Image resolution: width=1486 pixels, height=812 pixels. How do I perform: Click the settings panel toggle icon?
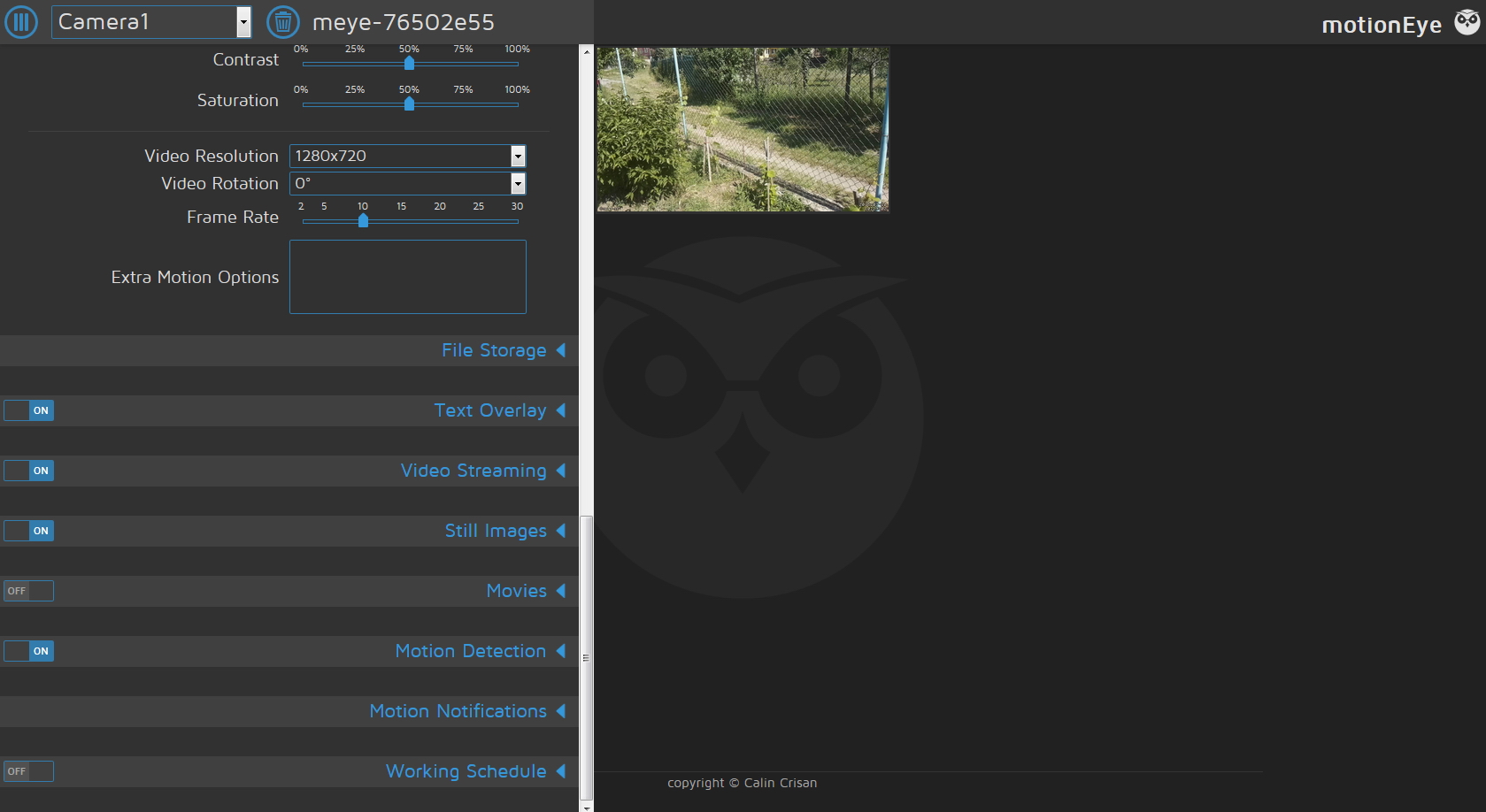[21, 21]
